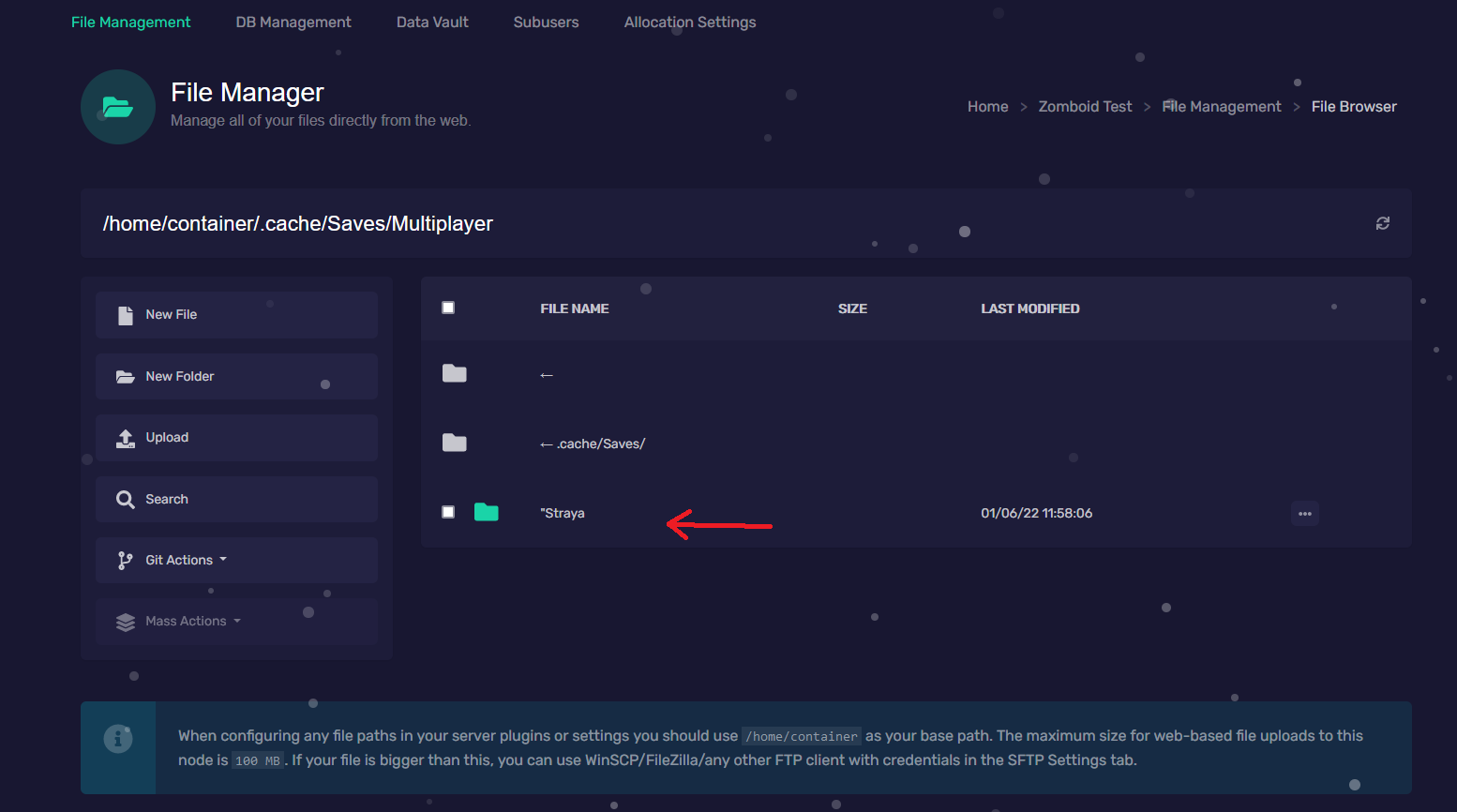Go to the Subusers tab
Screen dimensions: 1457x812
(546, 23)
